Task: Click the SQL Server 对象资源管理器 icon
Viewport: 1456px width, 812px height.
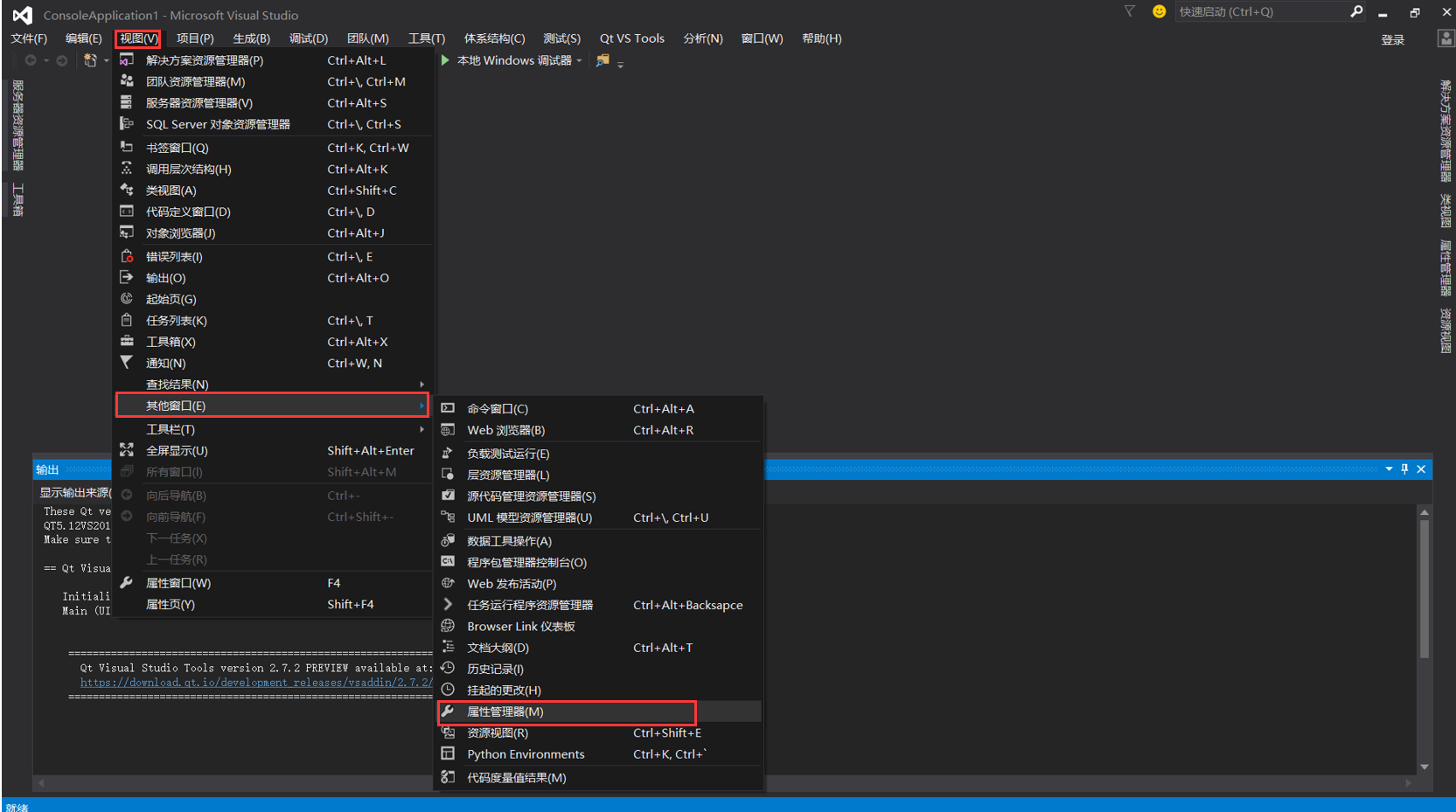Action: coord(127,123)
